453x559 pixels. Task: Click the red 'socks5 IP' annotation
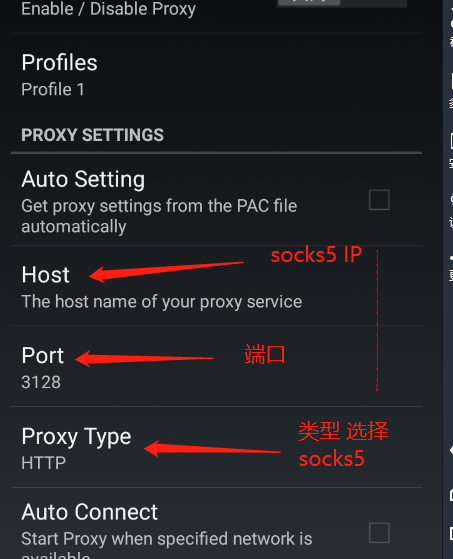(x=316, y=255)
